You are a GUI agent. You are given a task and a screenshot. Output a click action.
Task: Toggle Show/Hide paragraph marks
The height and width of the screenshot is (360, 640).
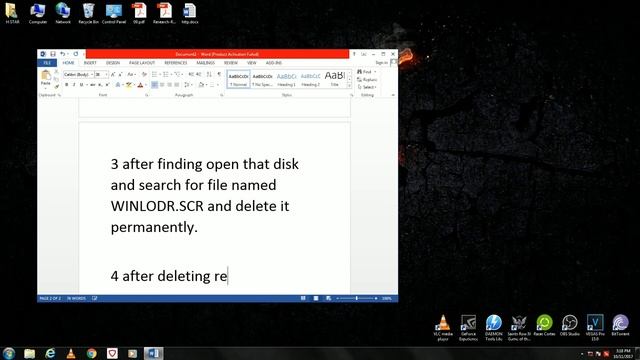[219, 74]
